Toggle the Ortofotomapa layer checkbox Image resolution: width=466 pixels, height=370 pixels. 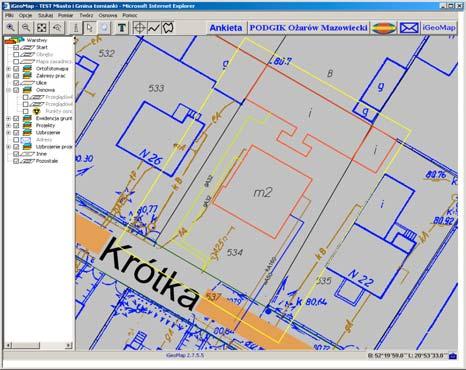pyautogui.click(x=16, y=69)
